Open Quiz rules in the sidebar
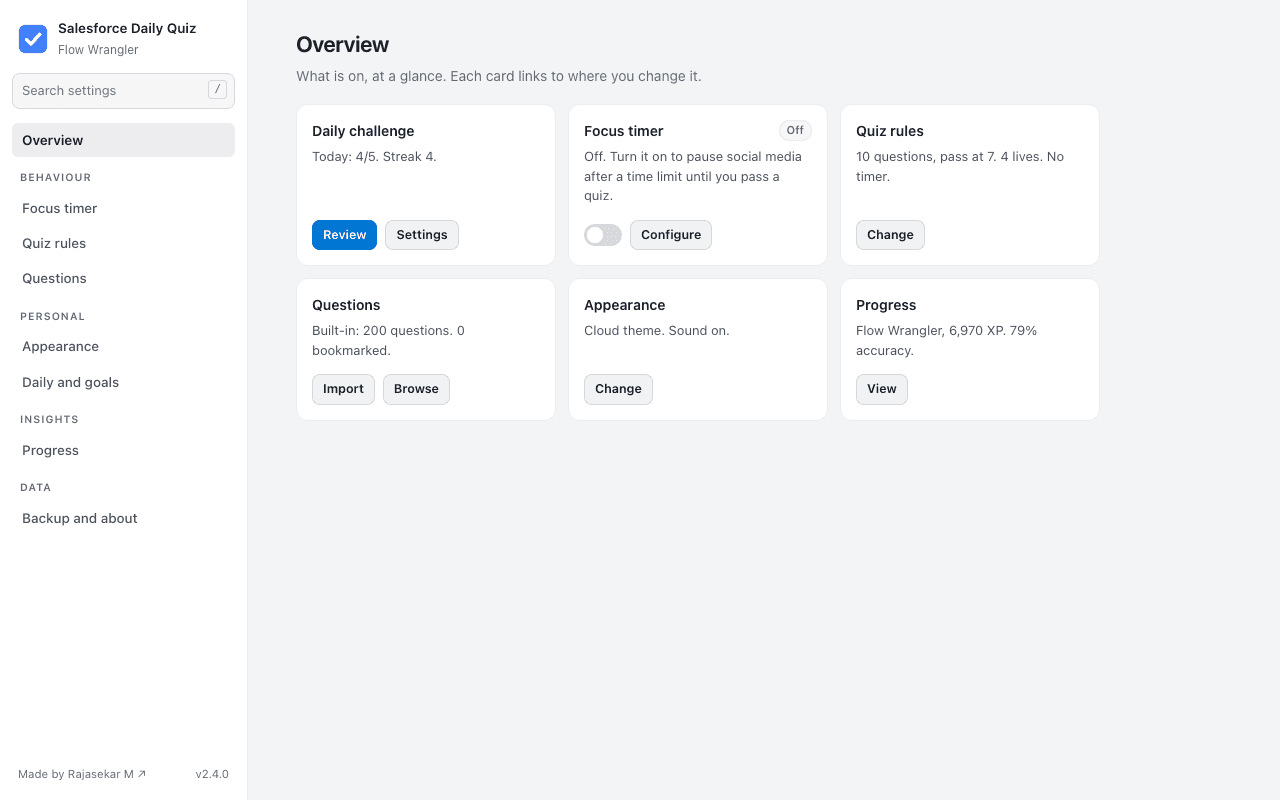The image size is (1280, 800). (123, 243)
